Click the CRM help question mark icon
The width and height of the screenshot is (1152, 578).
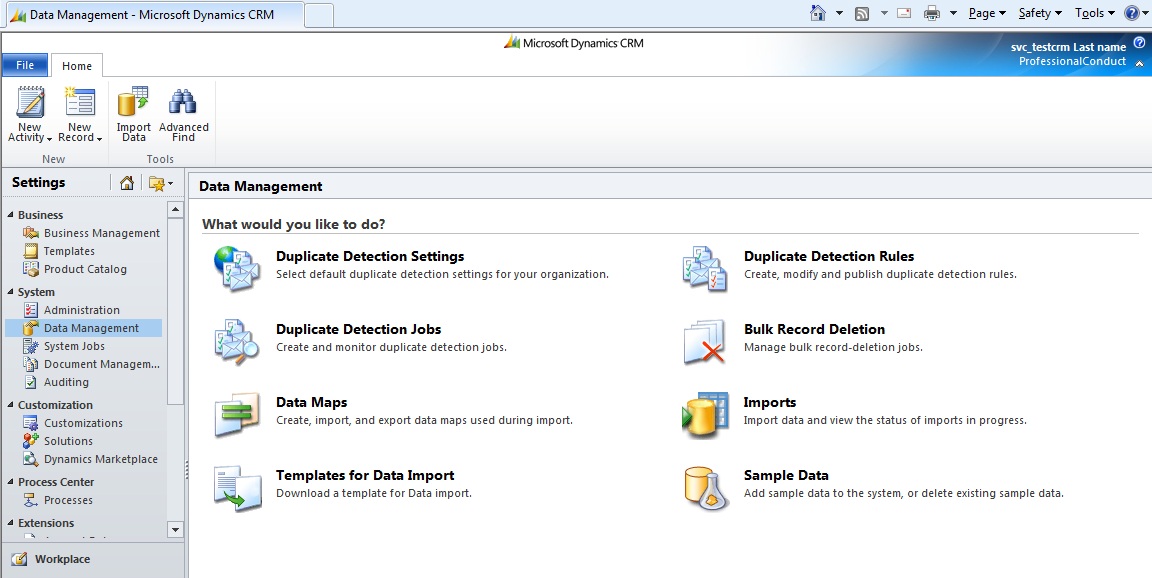[x=1139, y=43]
